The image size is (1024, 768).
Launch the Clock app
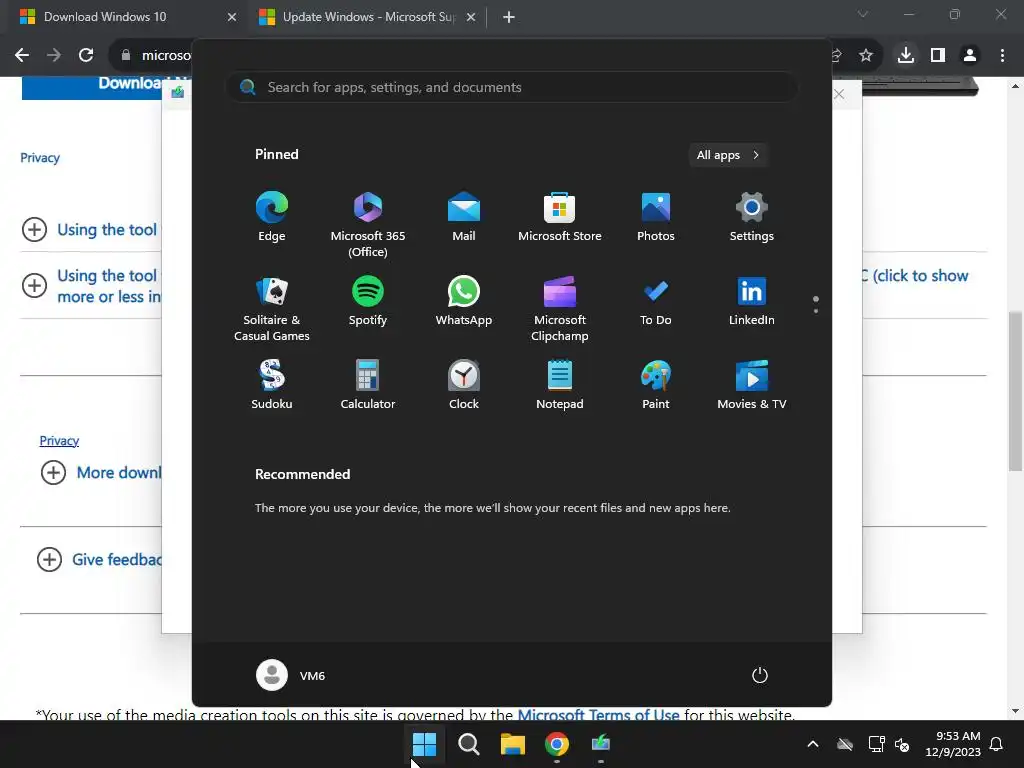tap(464, 385)
